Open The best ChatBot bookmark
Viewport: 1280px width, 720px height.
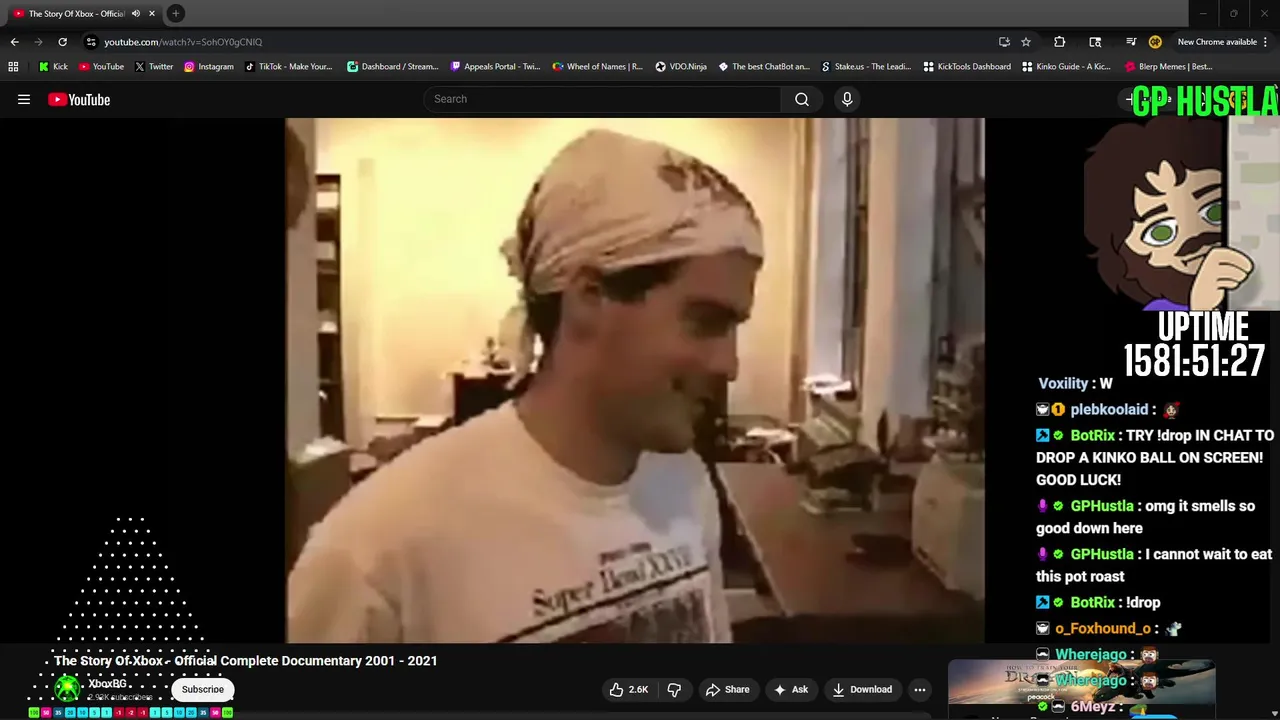[764, 67]
